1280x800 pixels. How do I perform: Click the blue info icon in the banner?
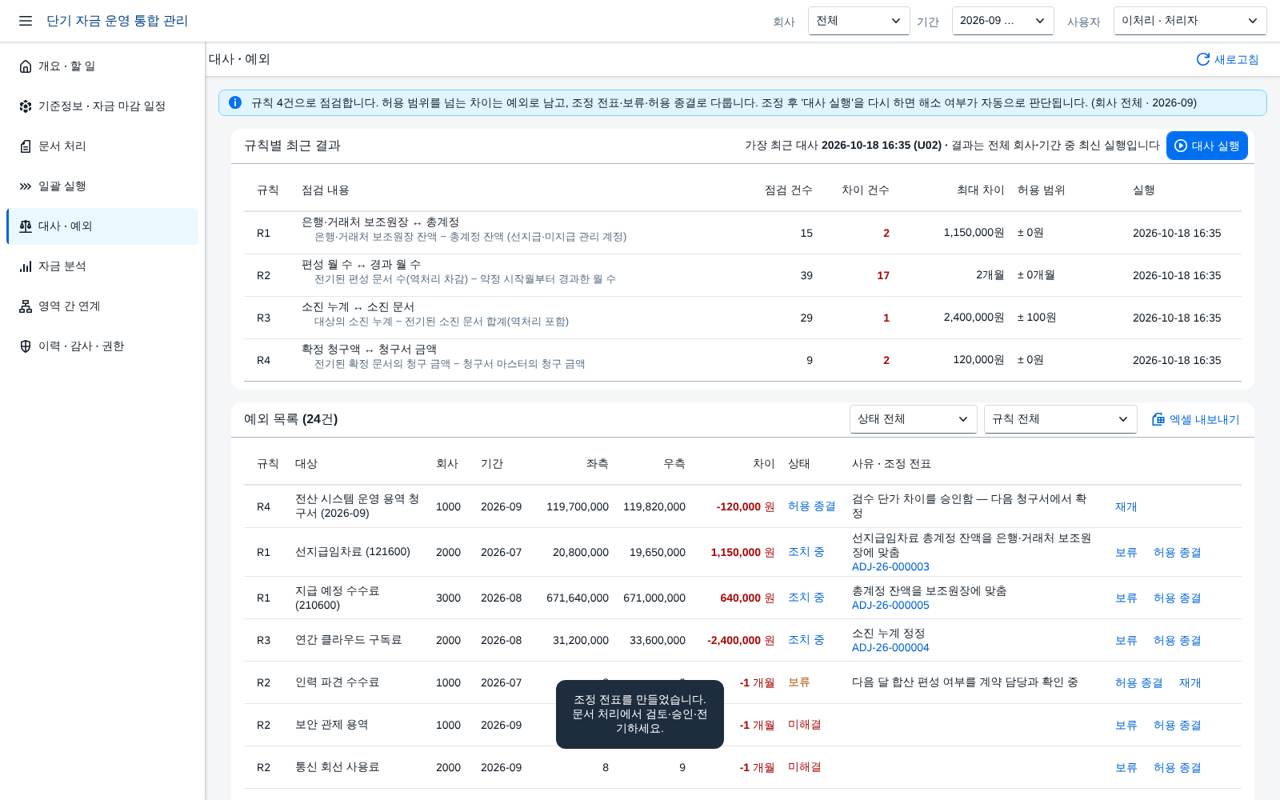[x=235, y=102]
